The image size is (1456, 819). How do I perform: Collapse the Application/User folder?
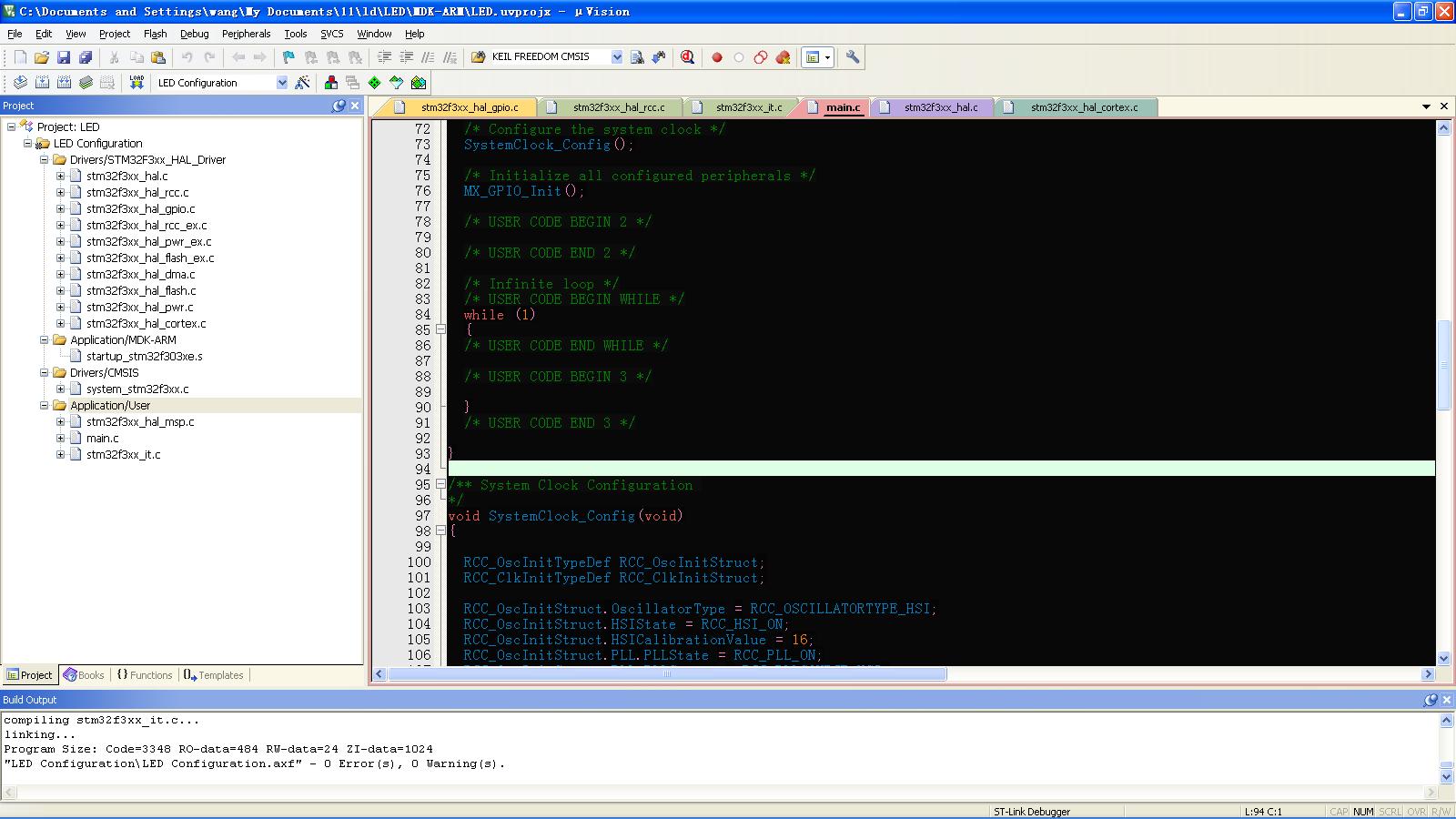pyautogui.click(x=44, y=405)
